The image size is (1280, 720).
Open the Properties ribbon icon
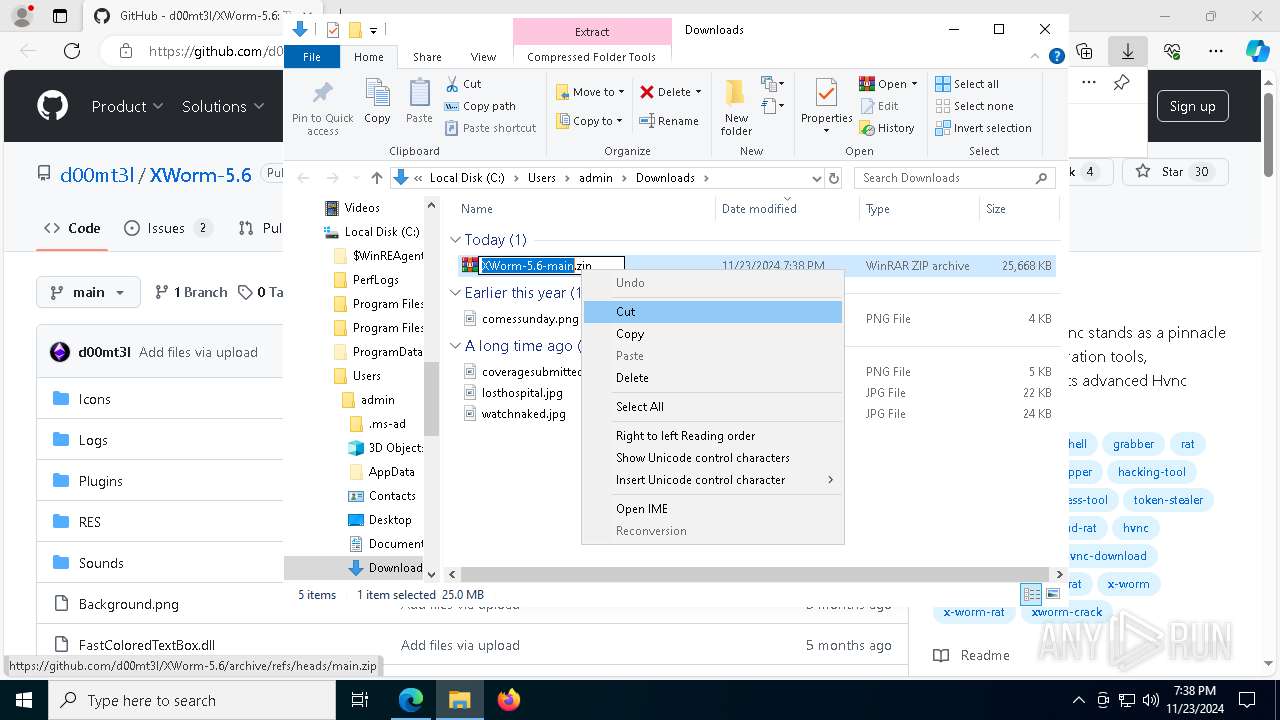(x=826, y=93)
